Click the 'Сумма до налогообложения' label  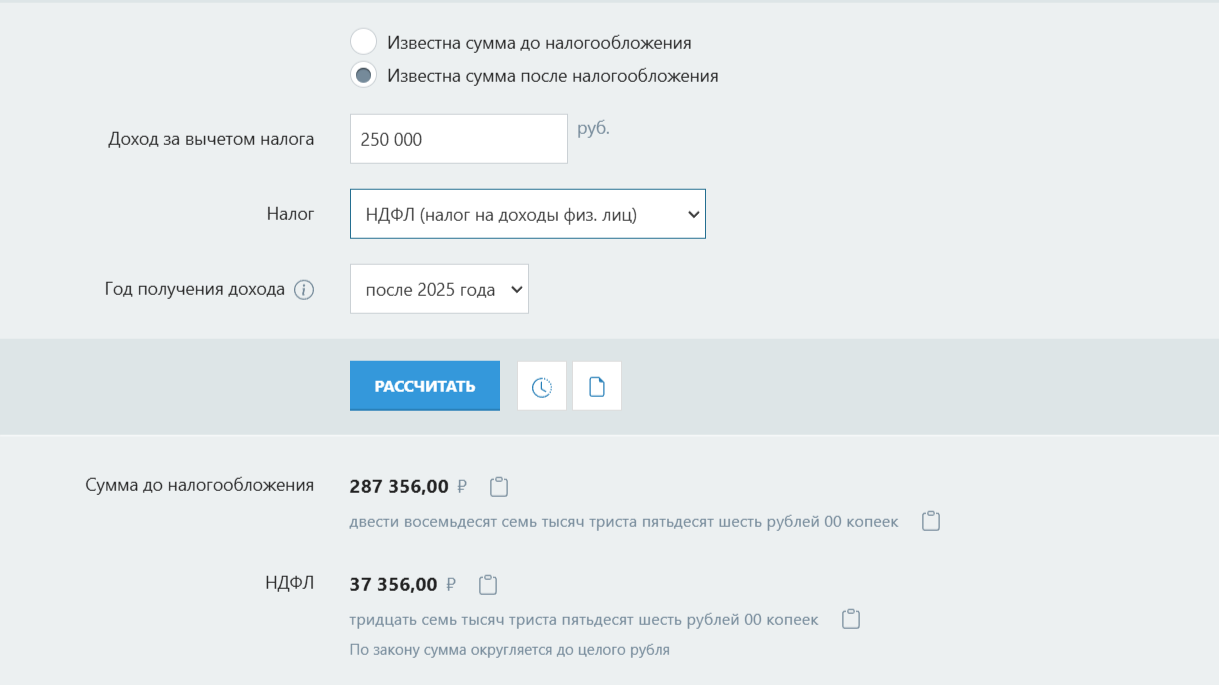click(200, 485)
